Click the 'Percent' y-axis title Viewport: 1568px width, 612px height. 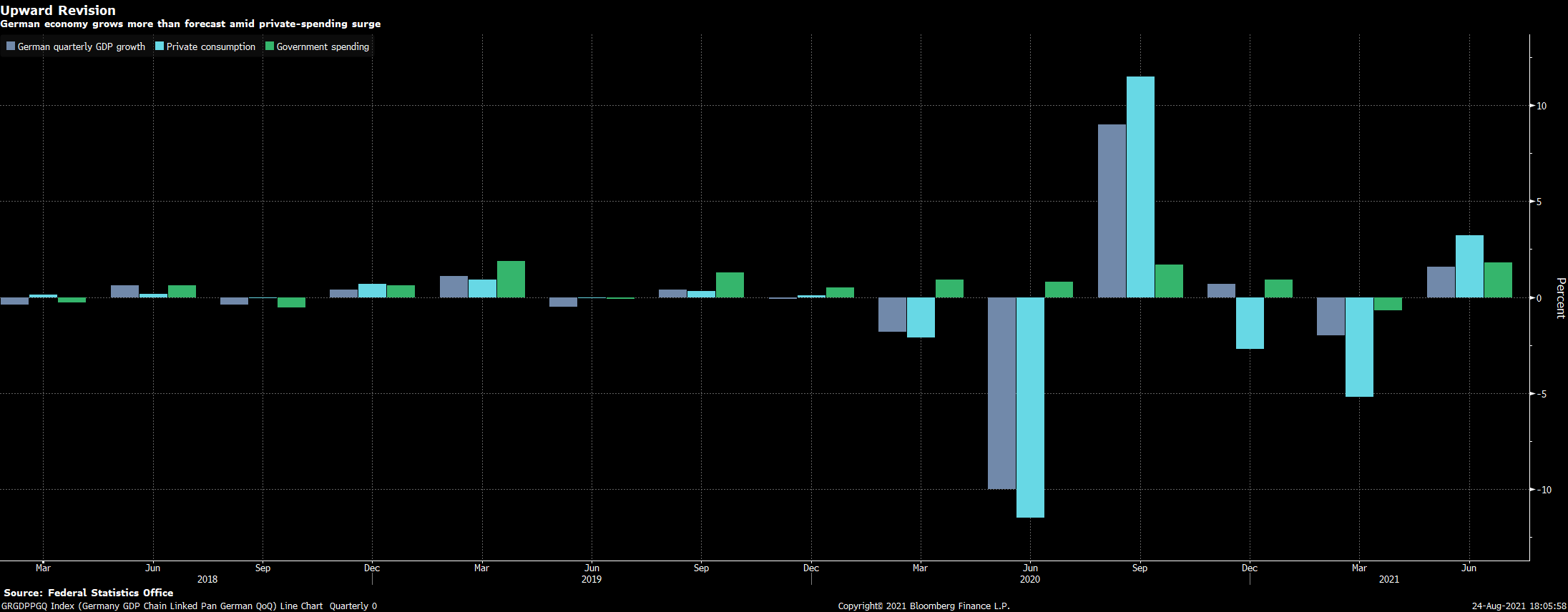point(1560,297)
